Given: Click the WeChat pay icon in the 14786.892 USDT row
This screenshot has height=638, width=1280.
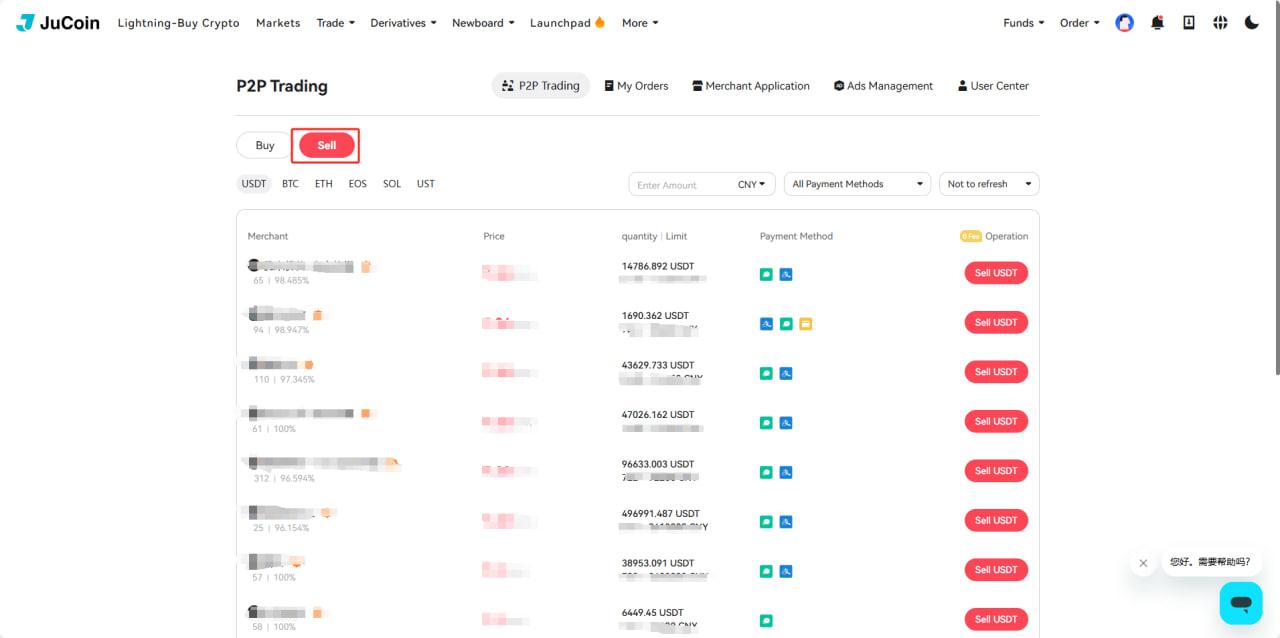Looking at the screenshot, I should 766,274.
